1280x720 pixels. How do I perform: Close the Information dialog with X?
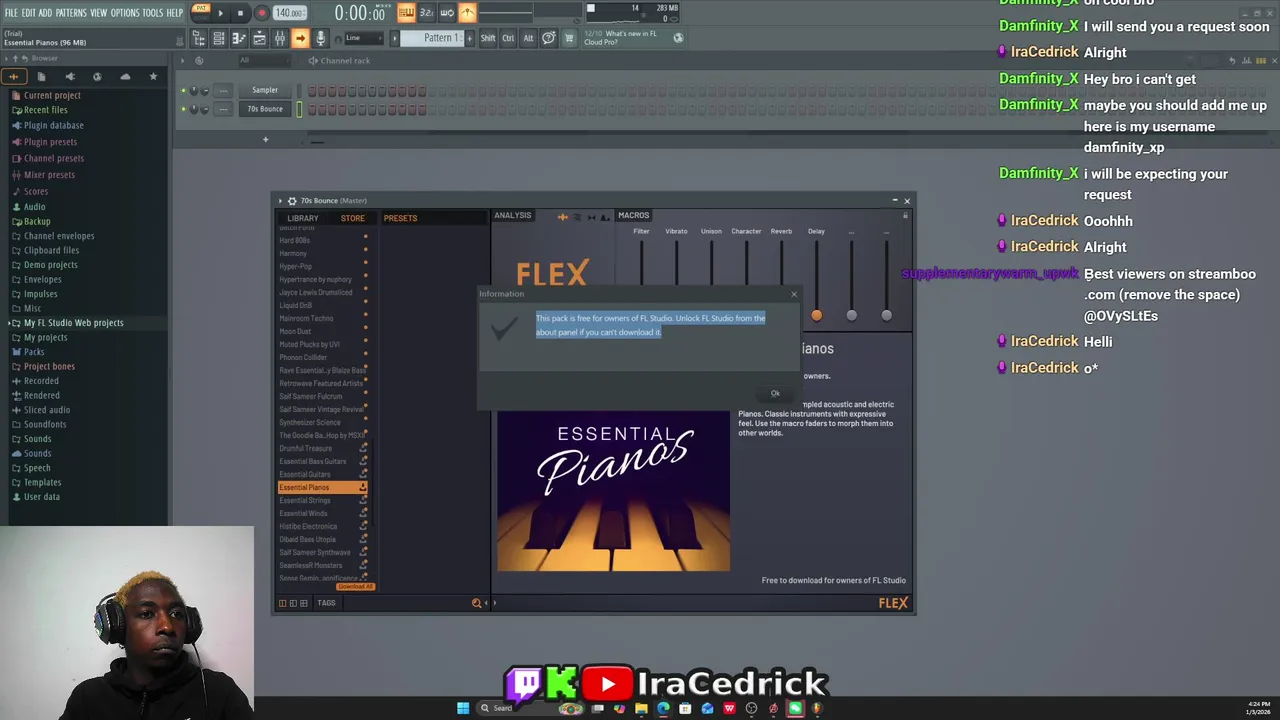tap(794, 294)
